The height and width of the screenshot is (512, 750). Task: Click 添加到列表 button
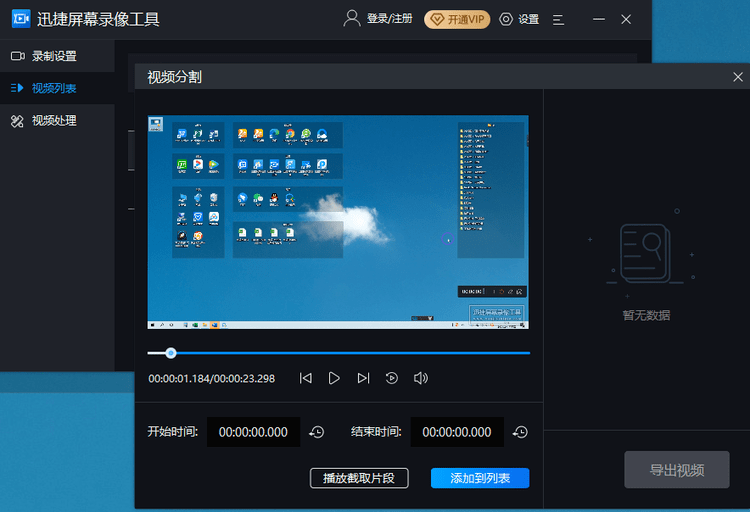480,478
